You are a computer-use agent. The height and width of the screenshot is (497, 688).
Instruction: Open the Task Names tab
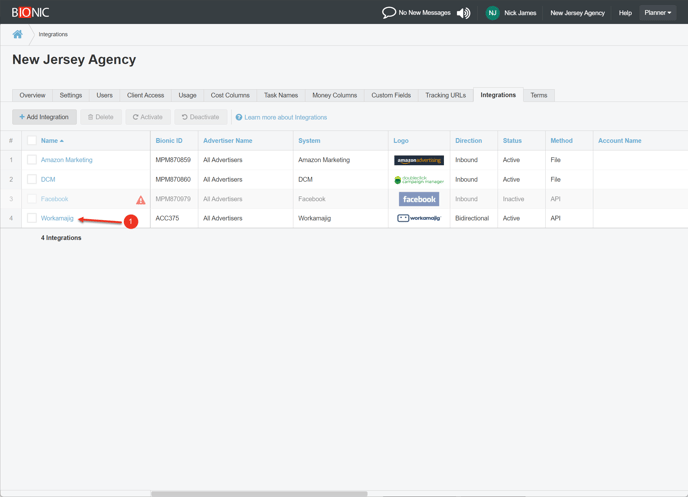click(281, 95)
